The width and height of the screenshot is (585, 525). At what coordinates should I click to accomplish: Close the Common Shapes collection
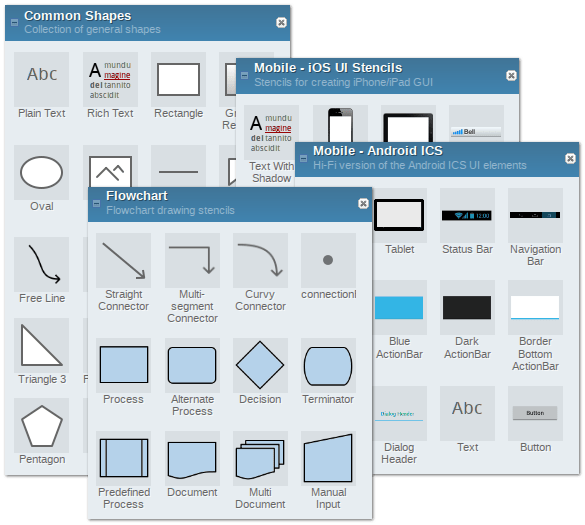(x=281, y=23)
